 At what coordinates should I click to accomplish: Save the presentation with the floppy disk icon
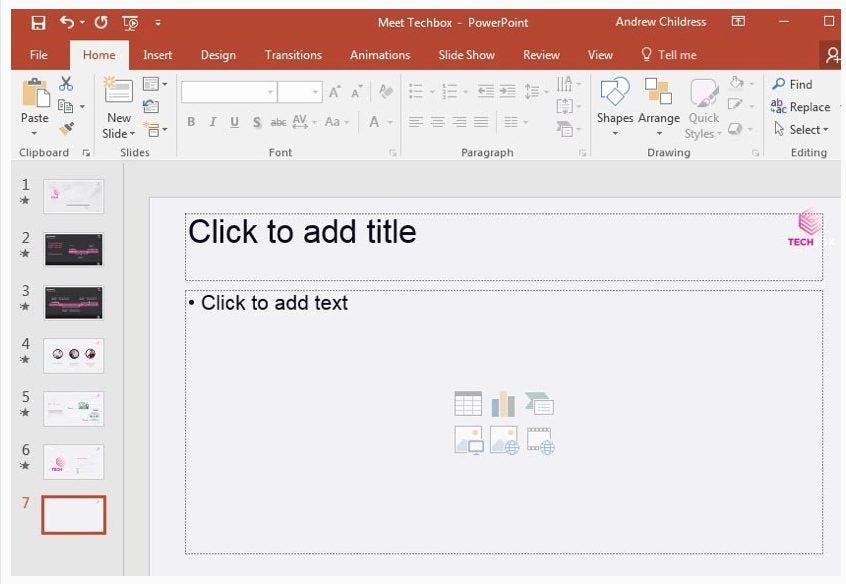point(38,23)
